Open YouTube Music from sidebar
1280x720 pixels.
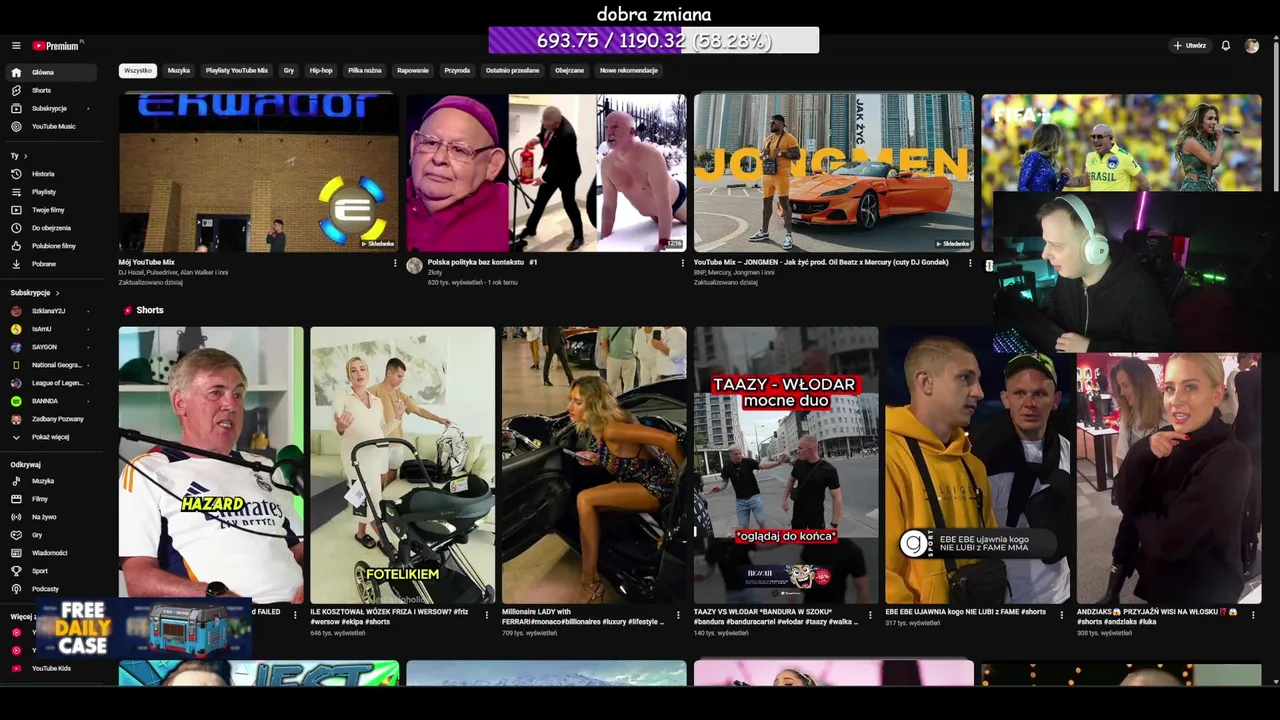tap(52, 126)
